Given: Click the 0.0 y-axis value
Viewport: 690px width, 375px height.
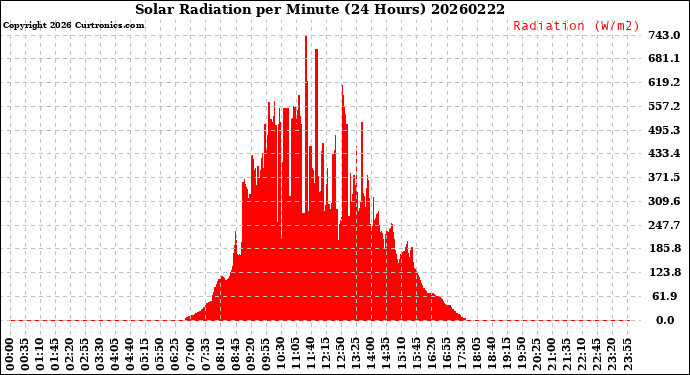Looking at the screenshot, I should tap(665, 320).
